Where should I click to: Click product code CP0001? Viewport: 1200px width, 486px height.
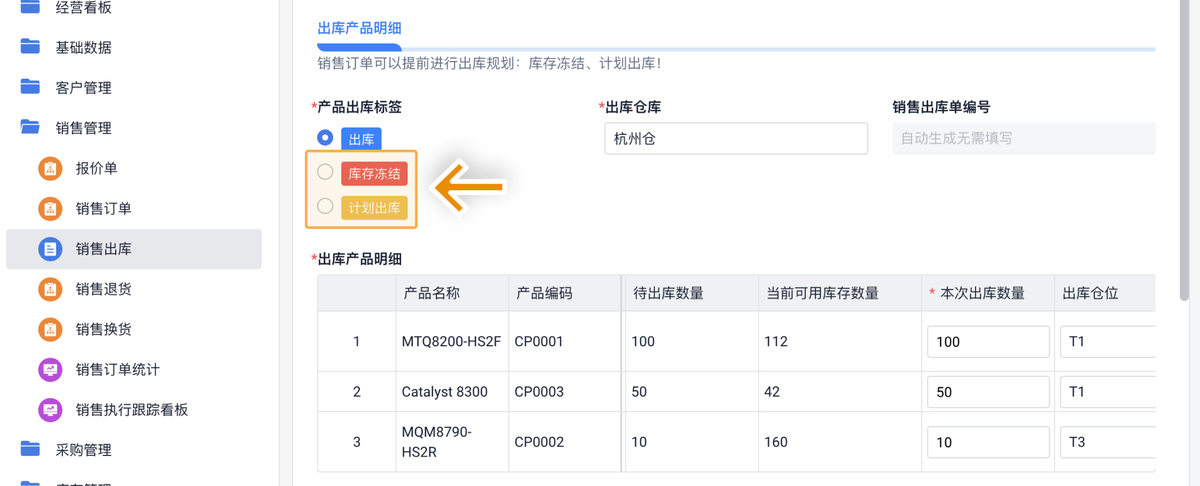point(539,341)
